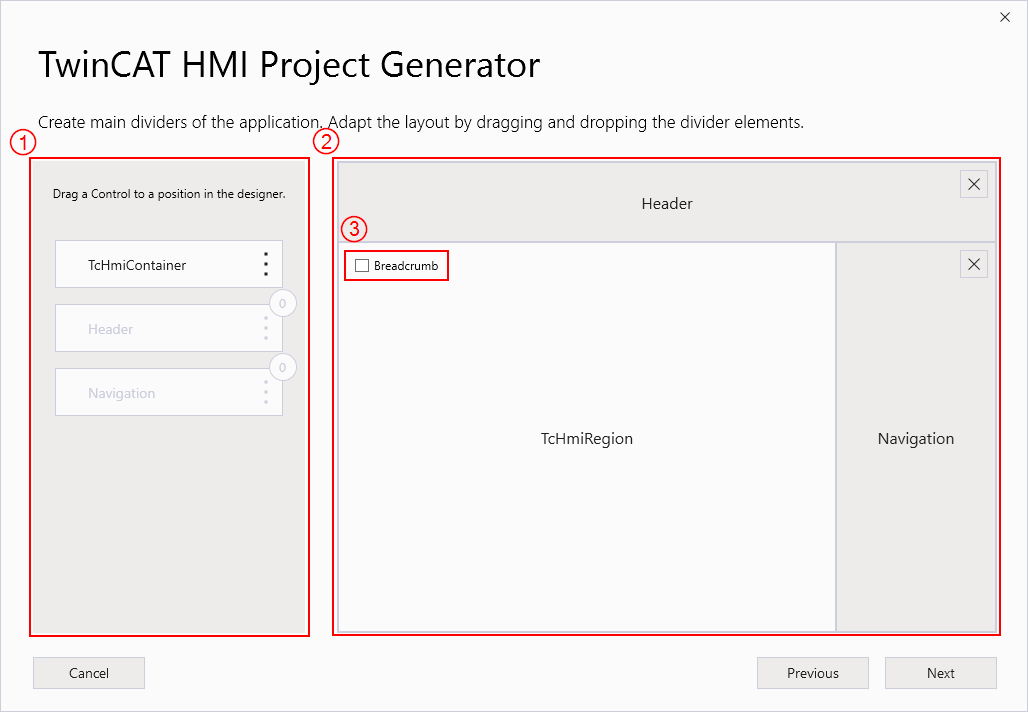Click the TcHmiRegion area in the designer

point(587,438)
